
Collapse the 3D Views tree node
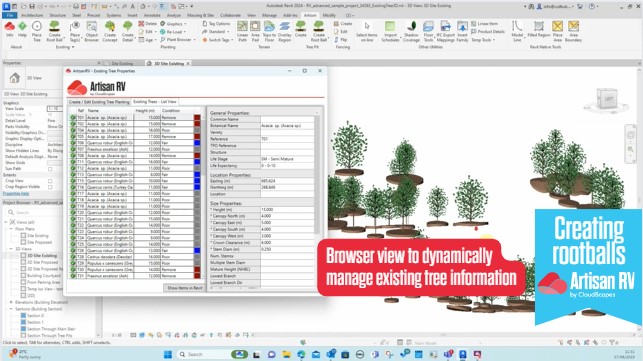click(11, 249)
